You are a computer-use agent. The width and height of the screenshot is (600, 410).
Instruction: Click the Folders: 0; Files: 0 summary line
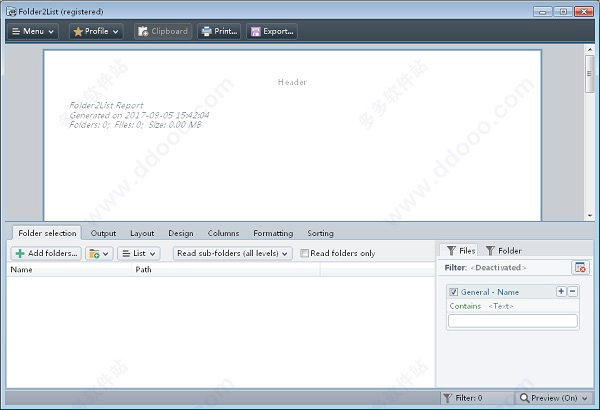[135, 125]
